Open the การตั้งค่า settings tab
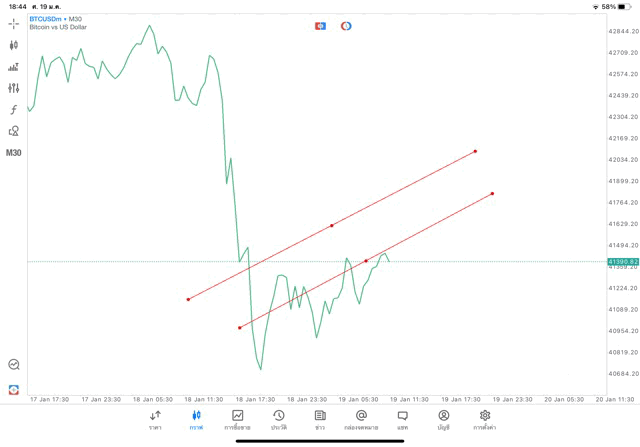The image size is (640, 447). pyautogui.click(x=485, y=419)
